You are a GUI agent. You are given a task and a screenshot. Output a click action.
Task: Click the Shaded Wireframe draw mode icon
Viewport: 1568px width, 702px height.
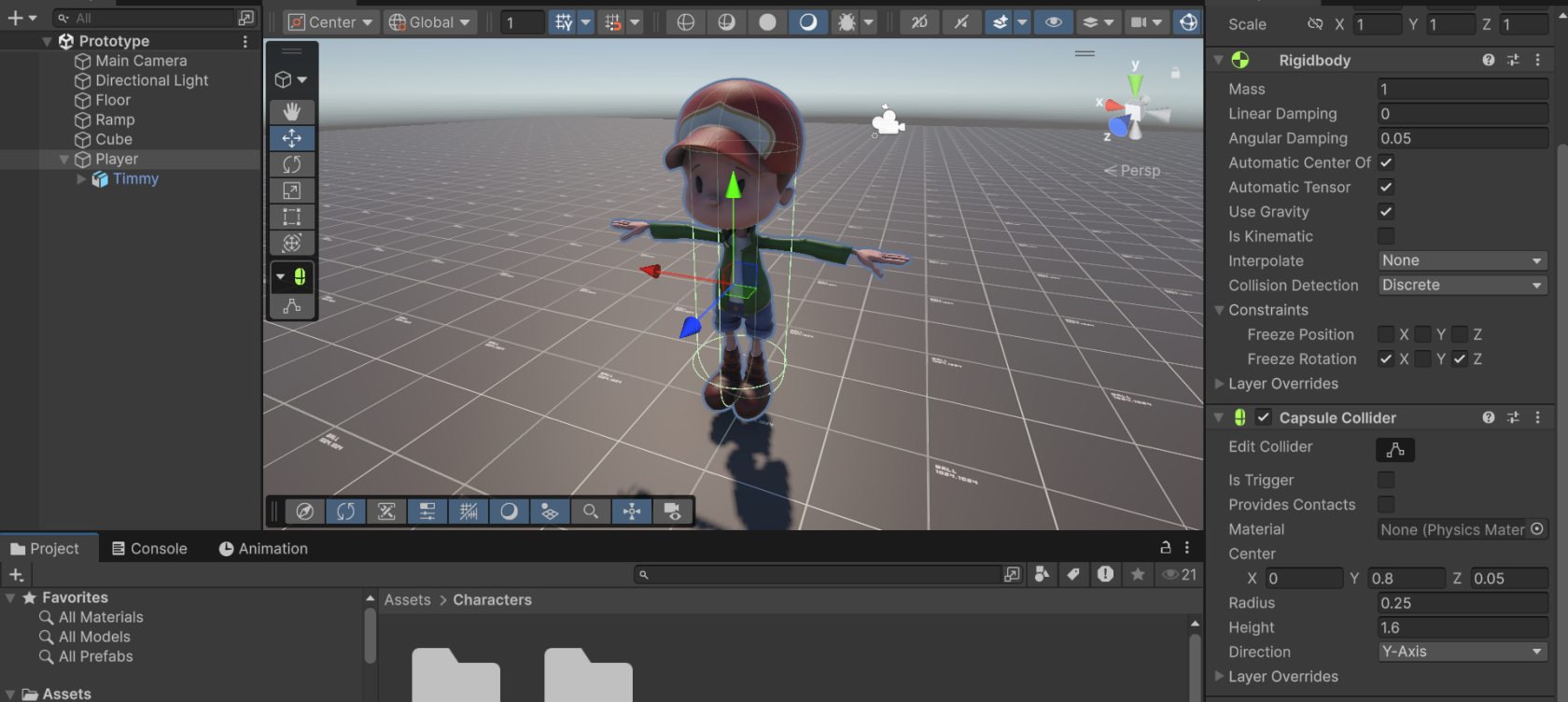(x=727, y=22)
